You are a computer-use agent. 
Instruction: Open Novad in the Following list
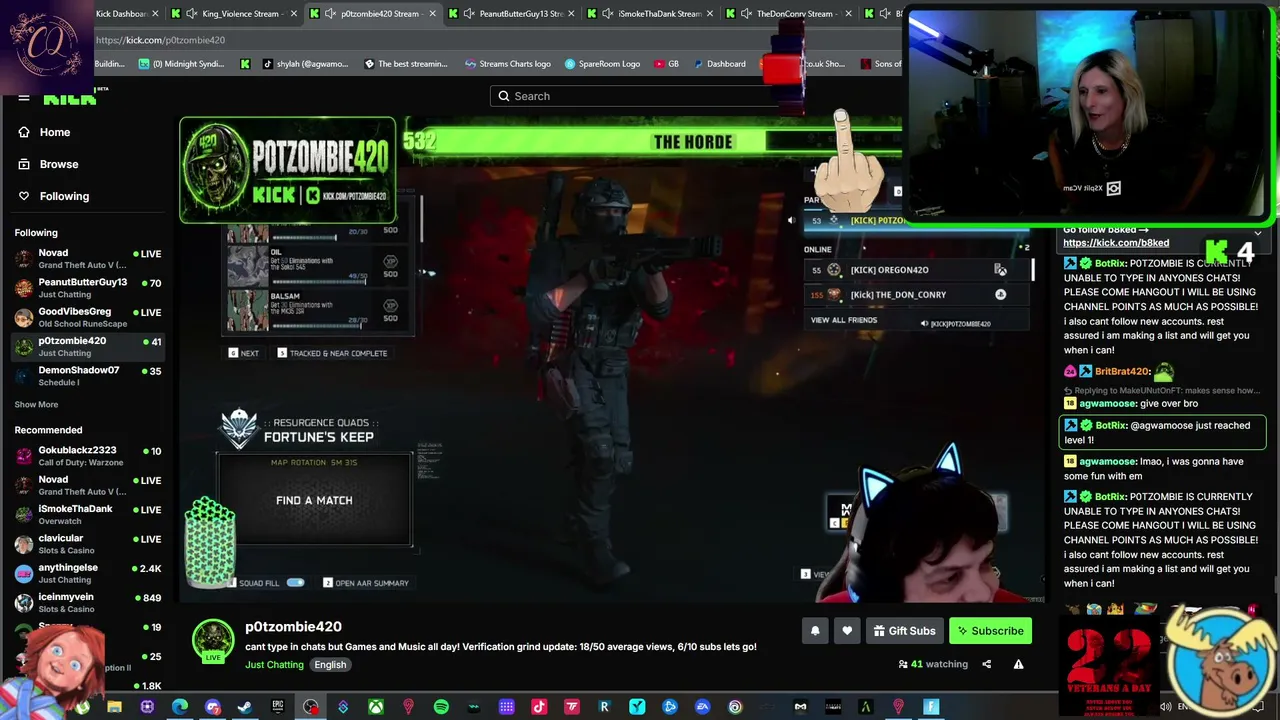(88, 259)
